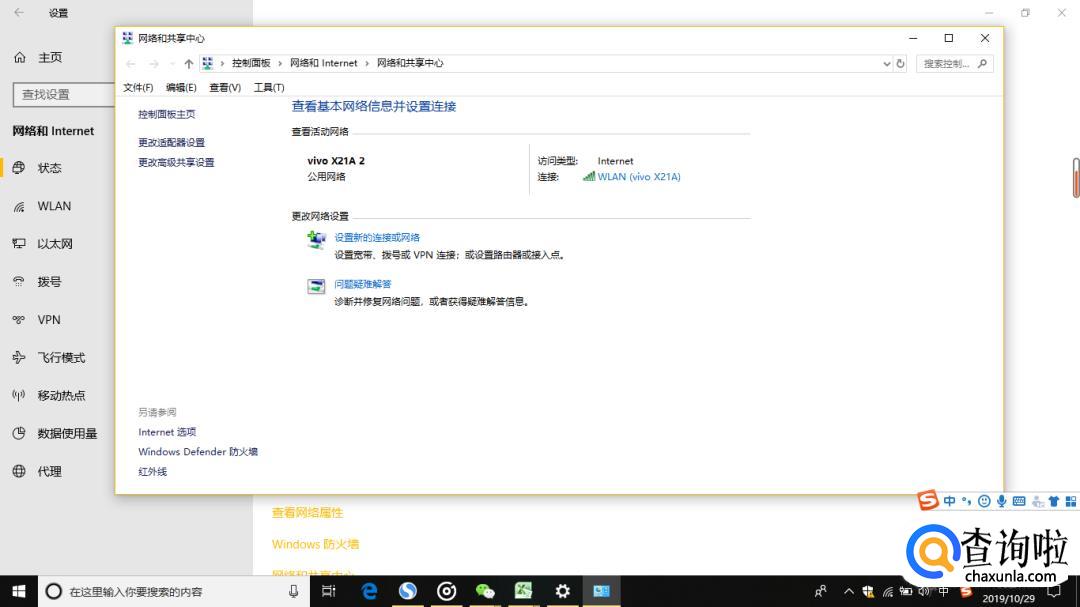Open 控制面板主页 link
Screen dimensions: 1080x607
pyautogui.click(x=167, y=114)
